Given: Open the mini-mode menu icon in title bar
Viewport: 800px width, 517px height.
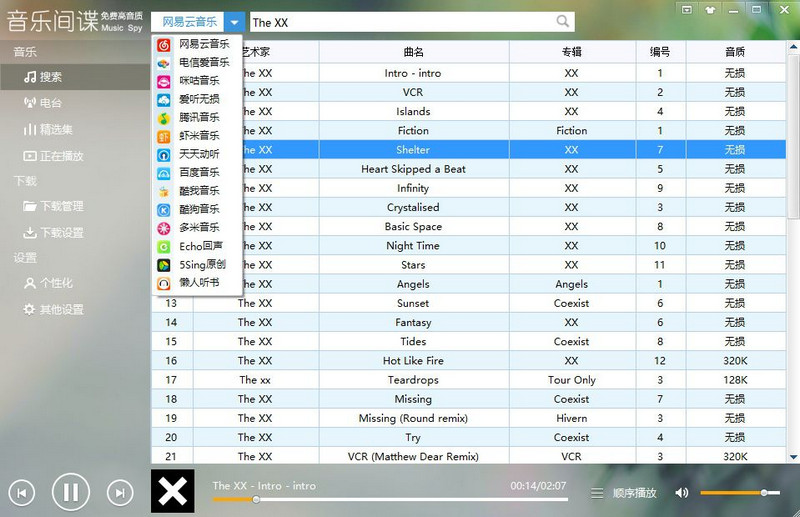Looking at the screenshot, I should click(x=687, y=10).
